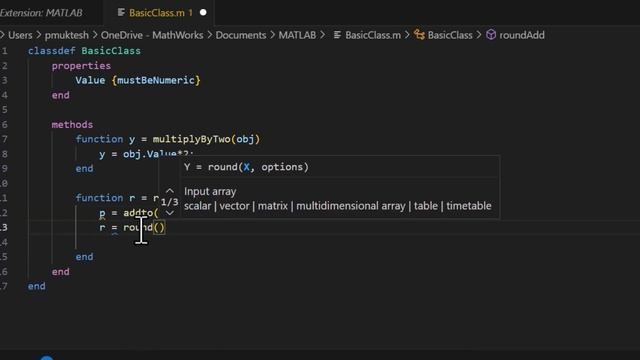Image resolution: width=640 pixels, height=360 pixels.
Task: Click variable 'p' on line 12
Action: pos(102,213)
